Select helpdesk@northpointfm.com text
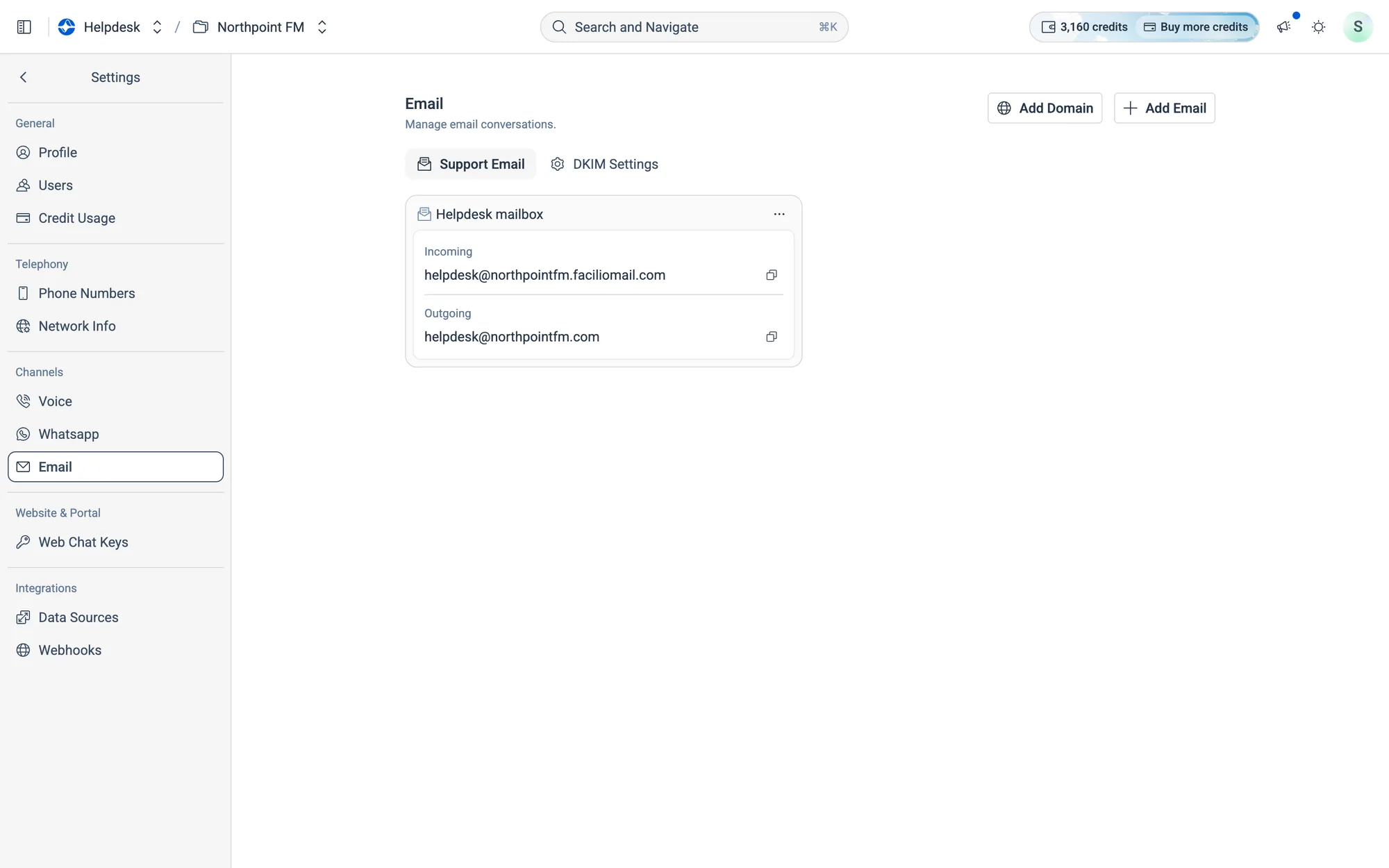The height and width of the screenshot is (868, 1389). [x=512, y=337]
